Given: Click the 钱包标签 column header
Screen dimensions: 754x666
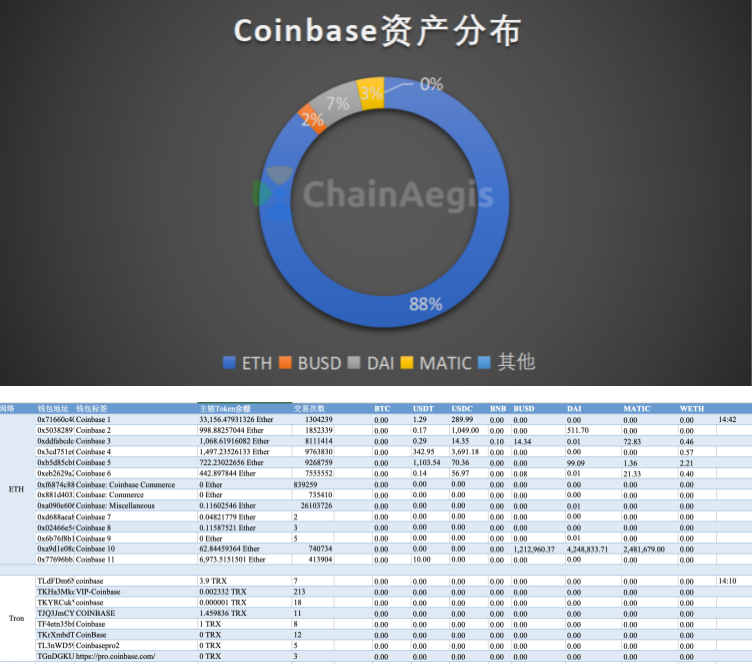Looking at the screenshot, I should (91, 409).
